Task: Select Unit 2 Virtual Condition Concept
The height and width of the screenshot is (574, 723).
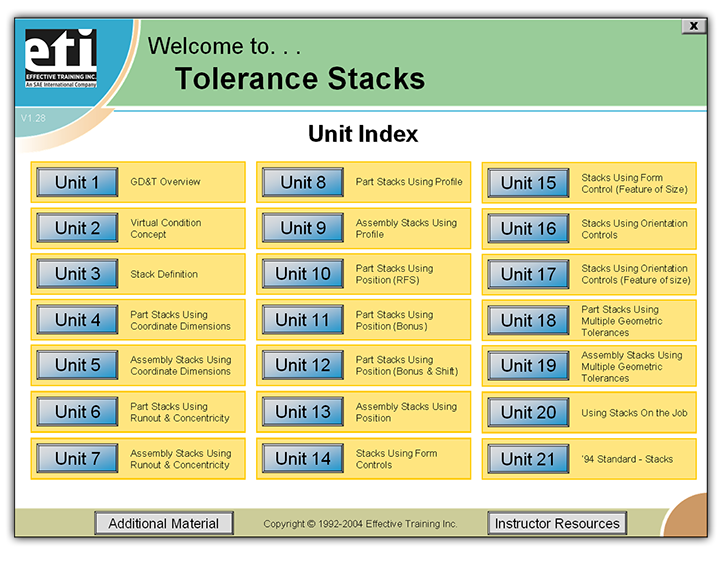Action: click(77, 228)
